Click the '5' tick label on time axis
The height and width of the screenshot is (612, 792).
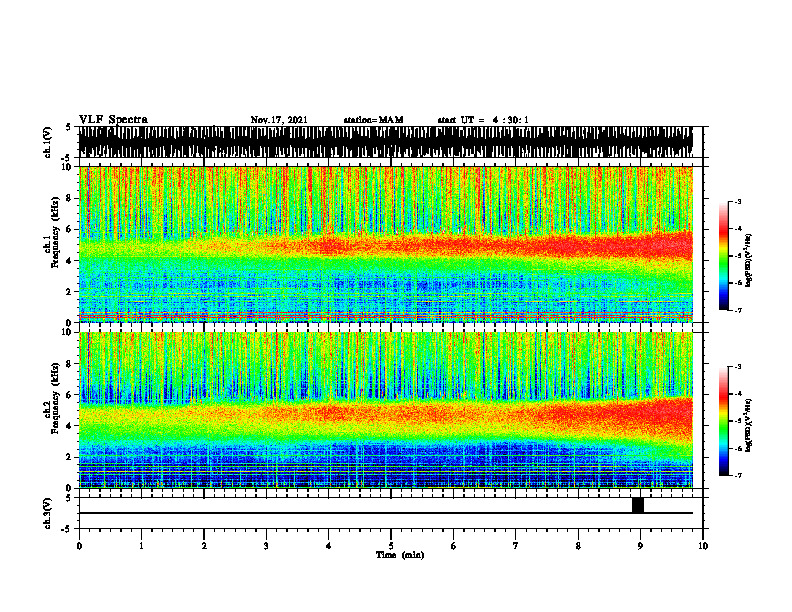(391, 546)
